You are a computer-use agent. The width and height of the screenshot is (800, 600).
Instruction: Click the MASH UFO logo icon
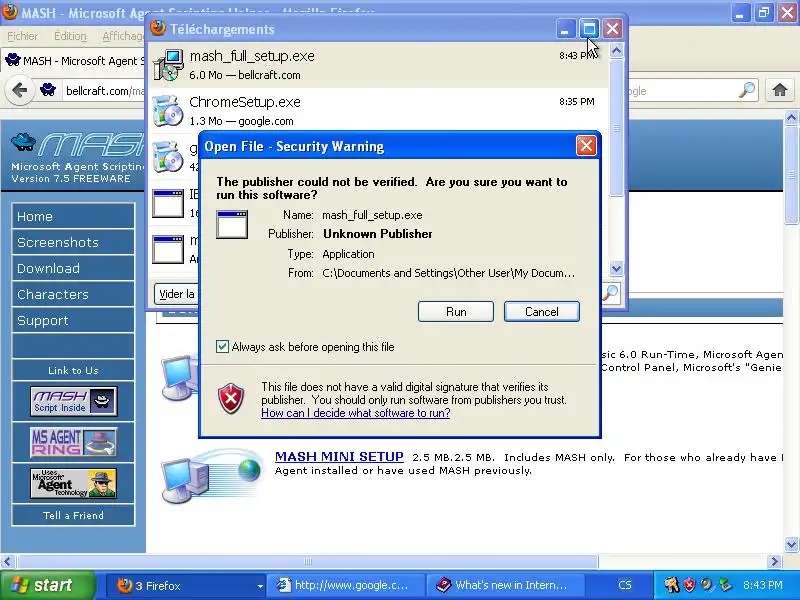pyautogui.click(x=23, y=141)
